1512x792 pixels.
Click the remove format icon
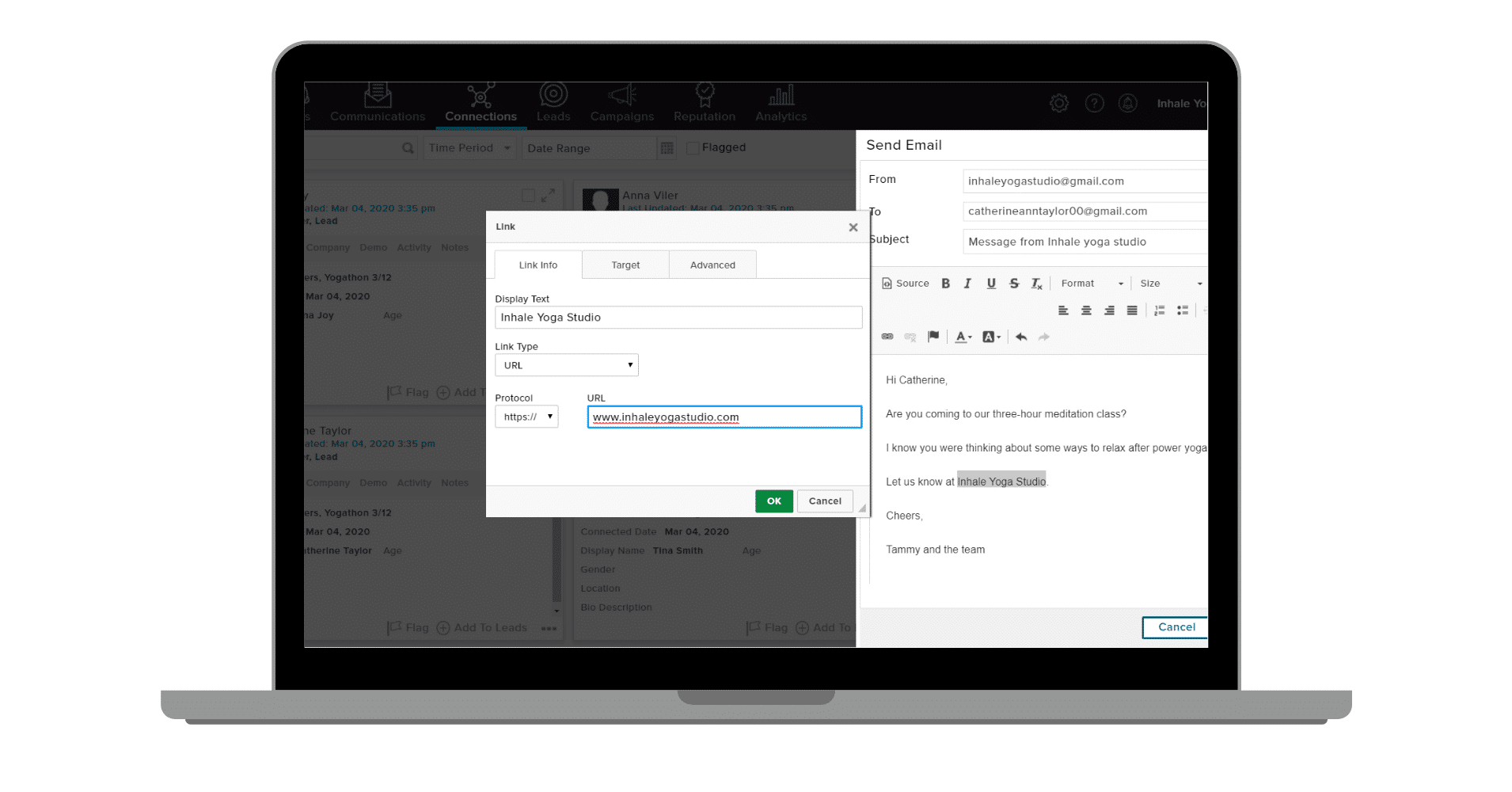coord(1036,284)
